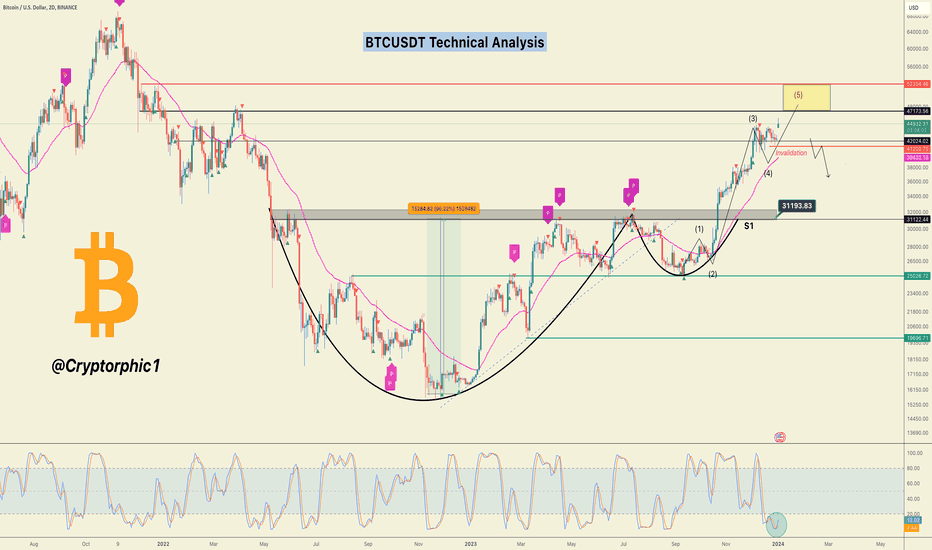Screen dimensions: 932x550
Task: Click 2023 on the time axis
Action: [470, 543]
